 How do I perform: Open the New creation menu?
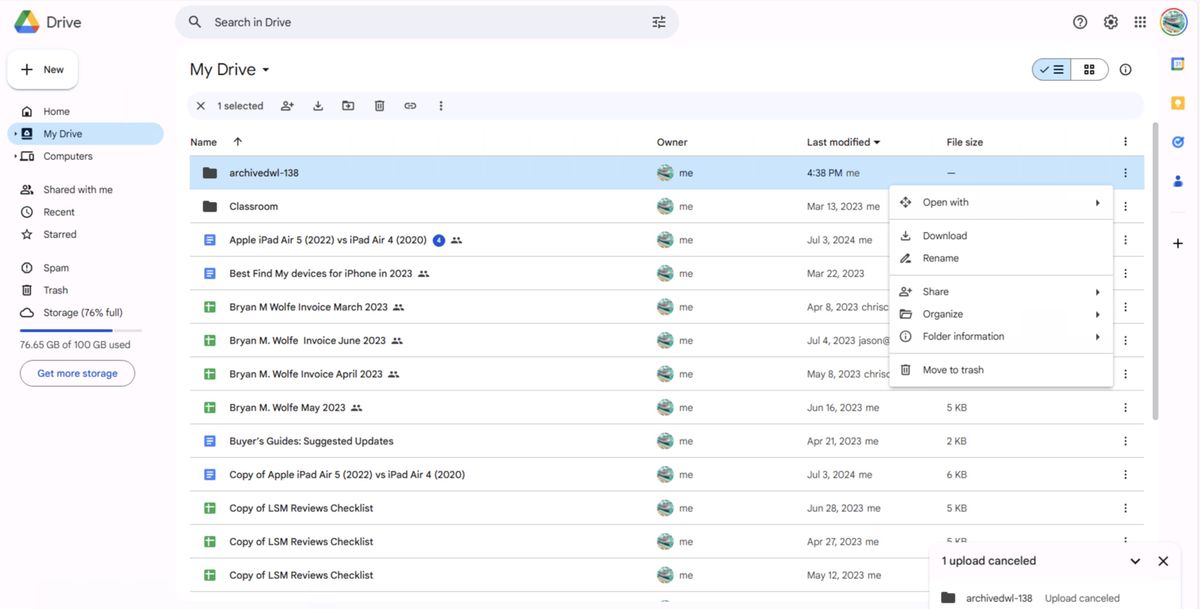pos(42,69)
